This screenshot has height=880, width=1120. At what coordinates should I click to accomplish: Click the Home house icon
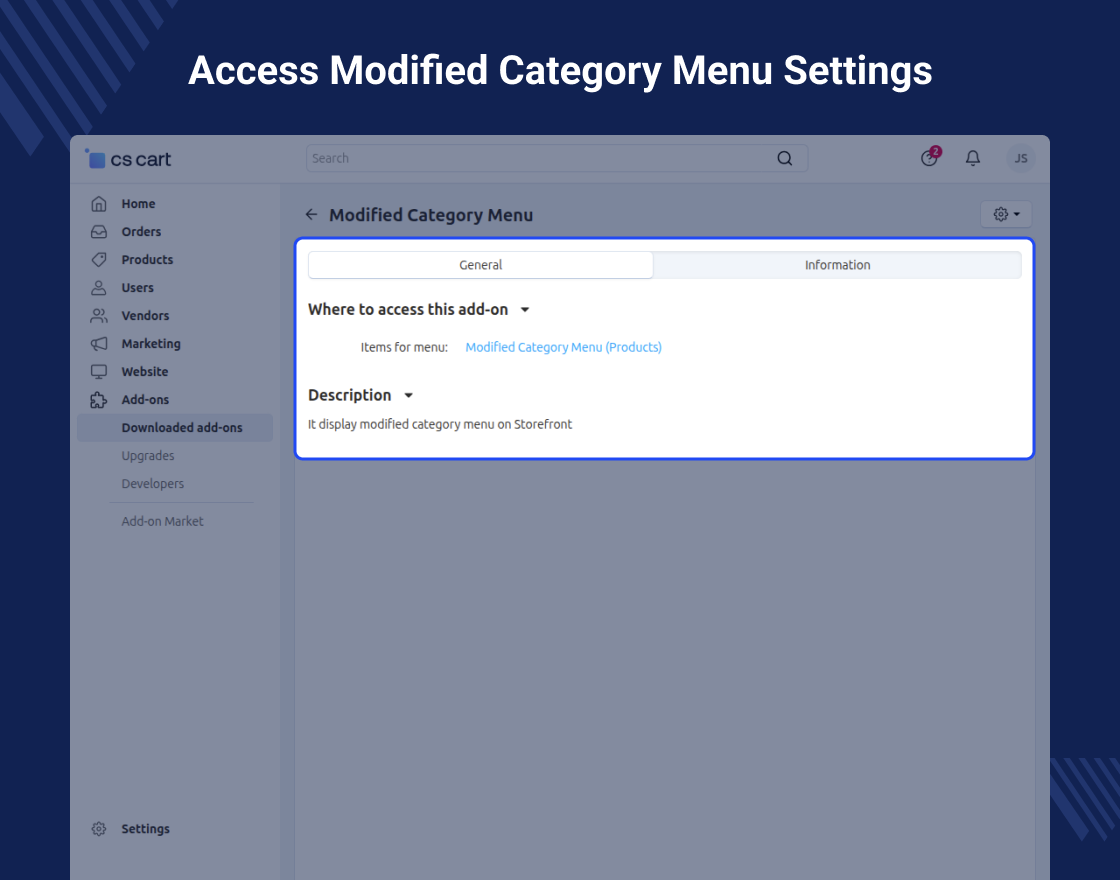coord(99,204)
